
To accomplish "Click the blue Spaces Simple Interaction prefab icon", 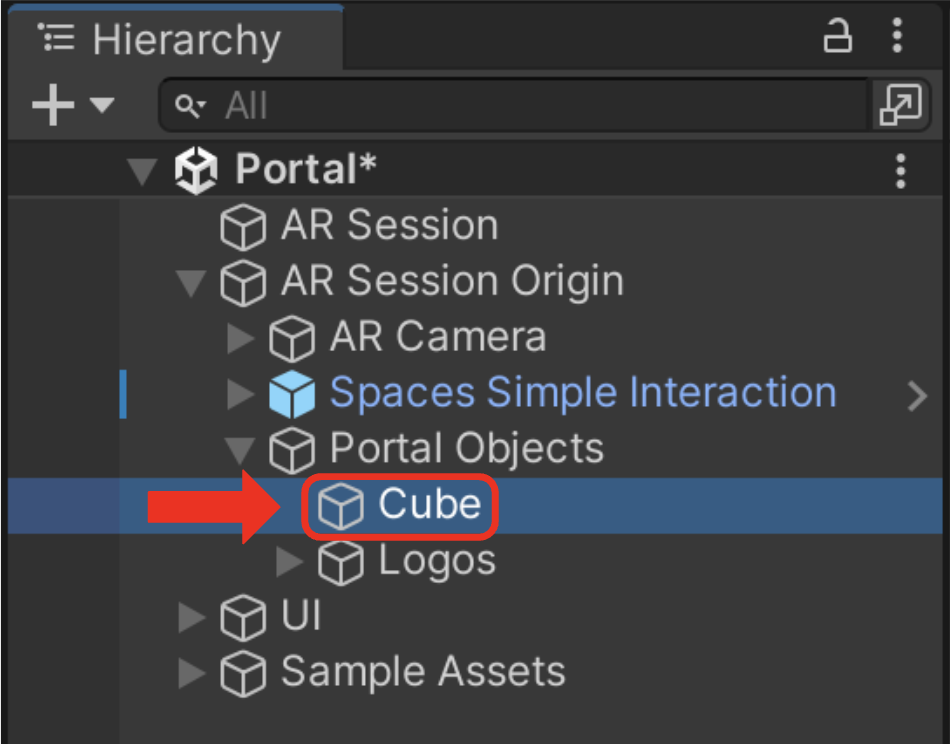I will (292, 394).
